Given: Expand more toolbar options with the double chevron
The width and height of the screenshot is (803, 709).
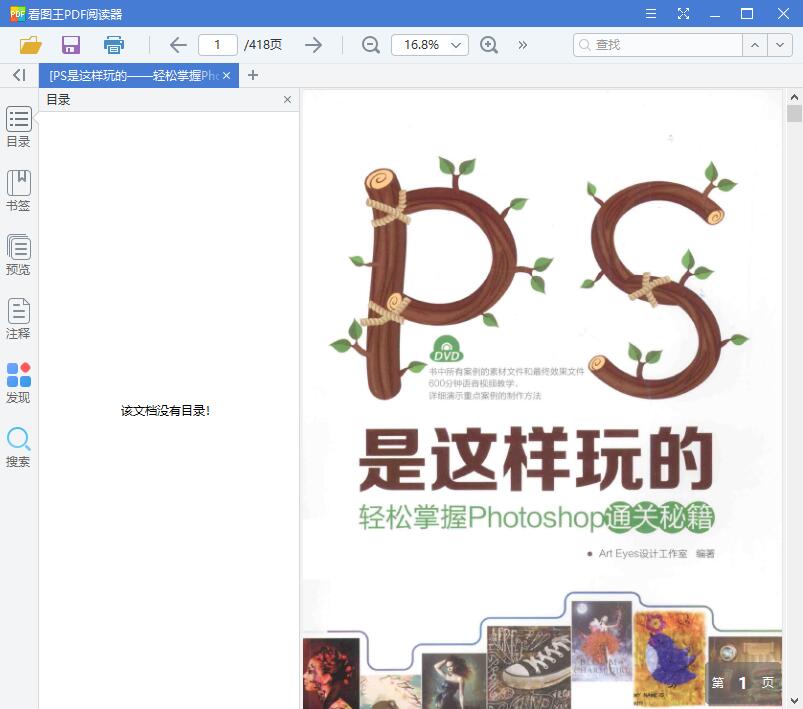Looking at the screenshot, I should (522, 45).
